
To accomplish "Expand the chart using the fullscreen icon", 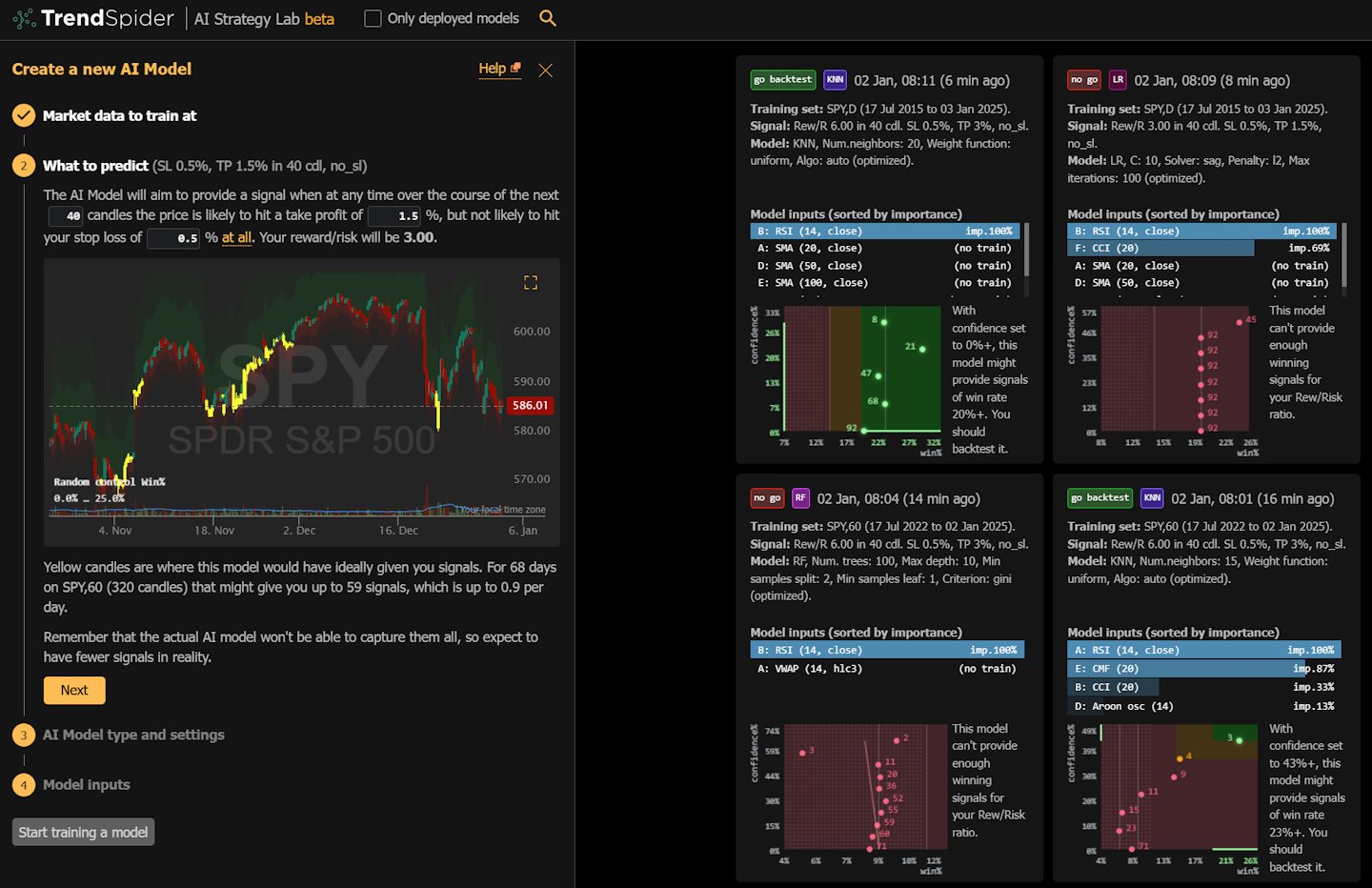I will (x=531, y=282).
